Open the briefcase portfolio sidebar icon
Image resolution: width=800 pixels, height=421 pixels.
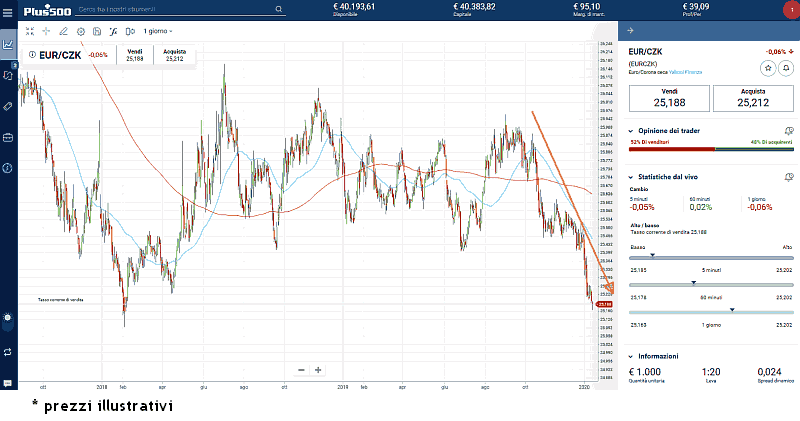click(x=8, y=137)
